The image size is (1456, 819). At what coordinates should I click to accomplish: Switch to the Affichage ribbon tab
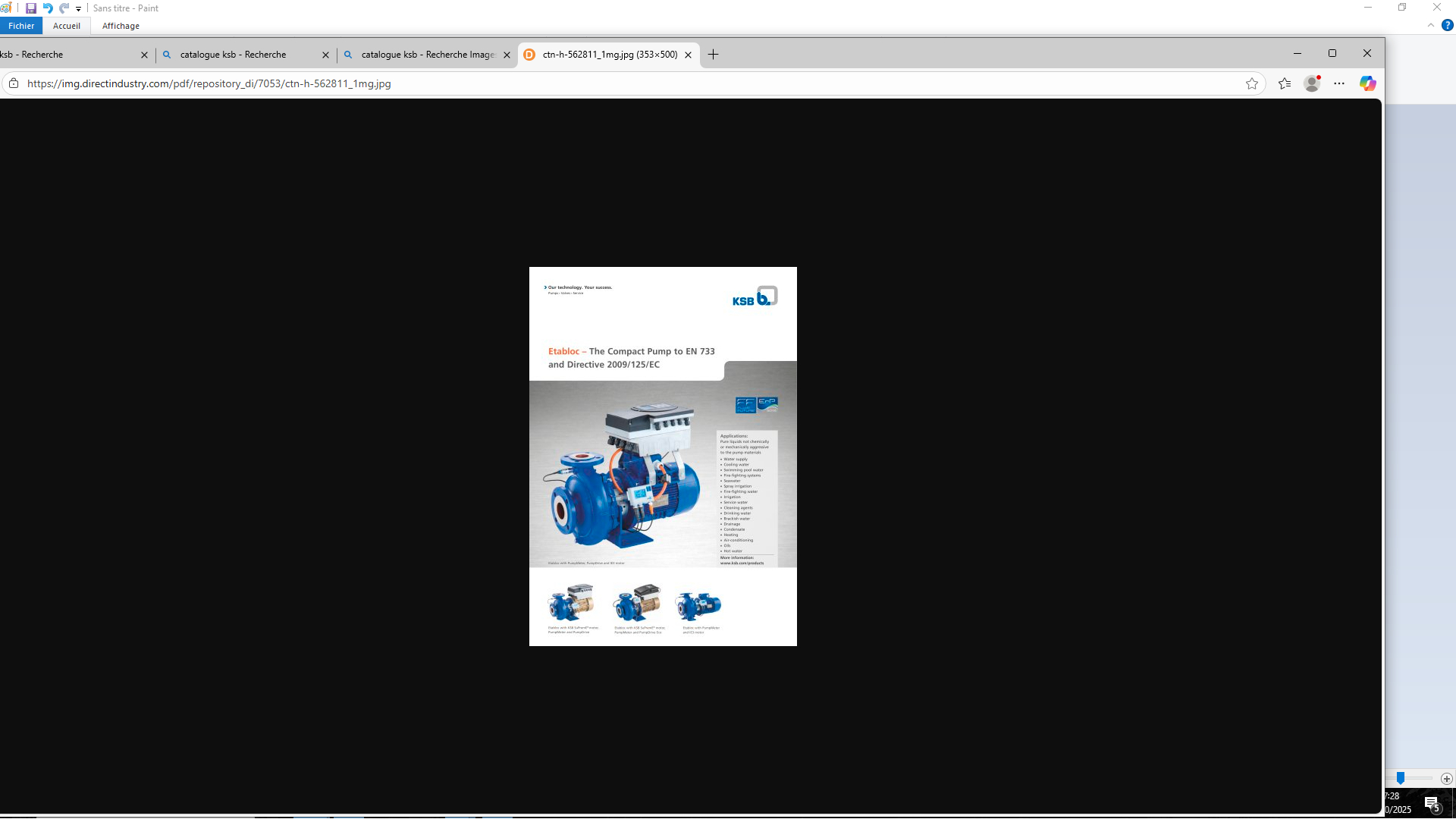point(121,26)
